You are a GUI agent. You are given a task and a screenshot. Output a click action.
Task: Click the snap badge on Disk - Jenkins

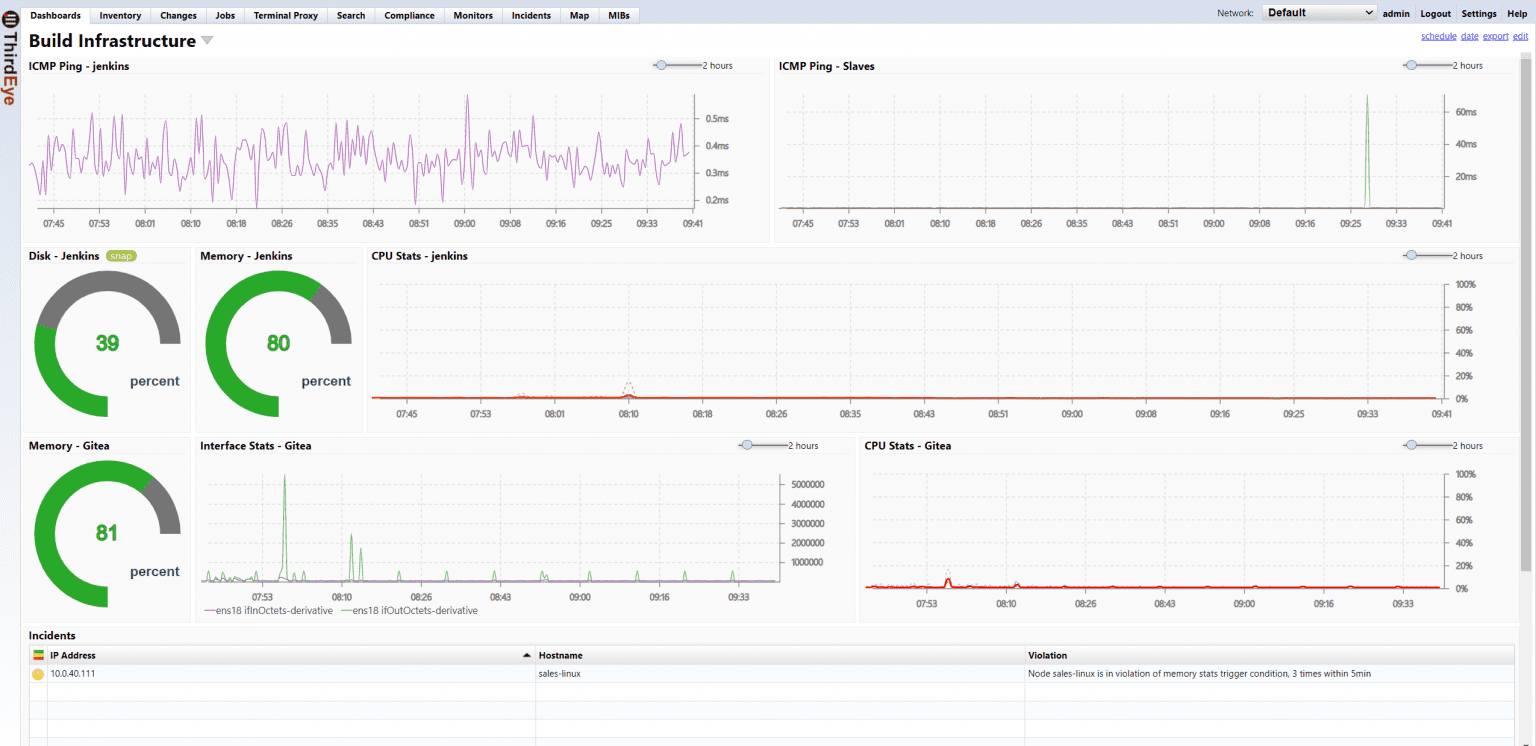tap(121, 256)
